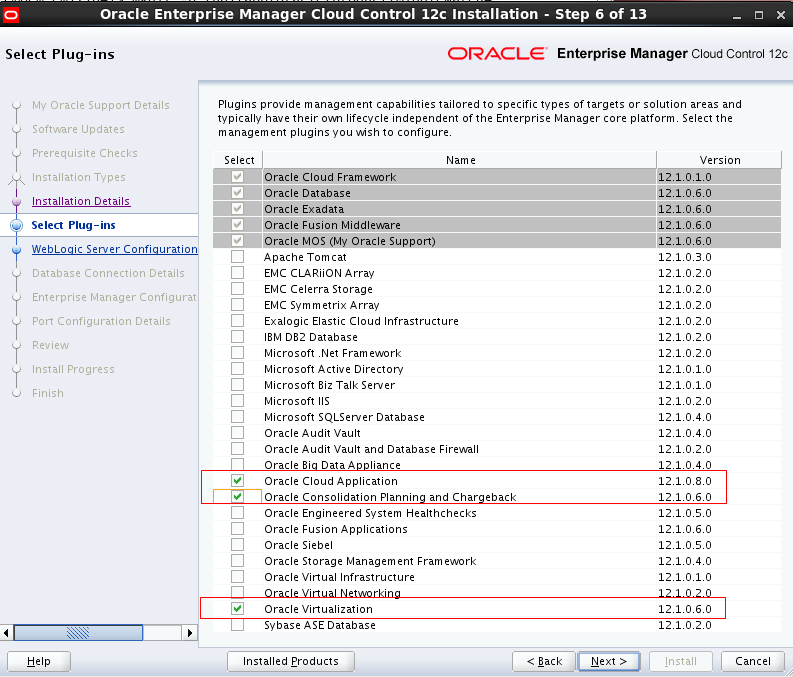Click the Database Connection Details step label
The image size is (793, 677).
coord(108,273)
